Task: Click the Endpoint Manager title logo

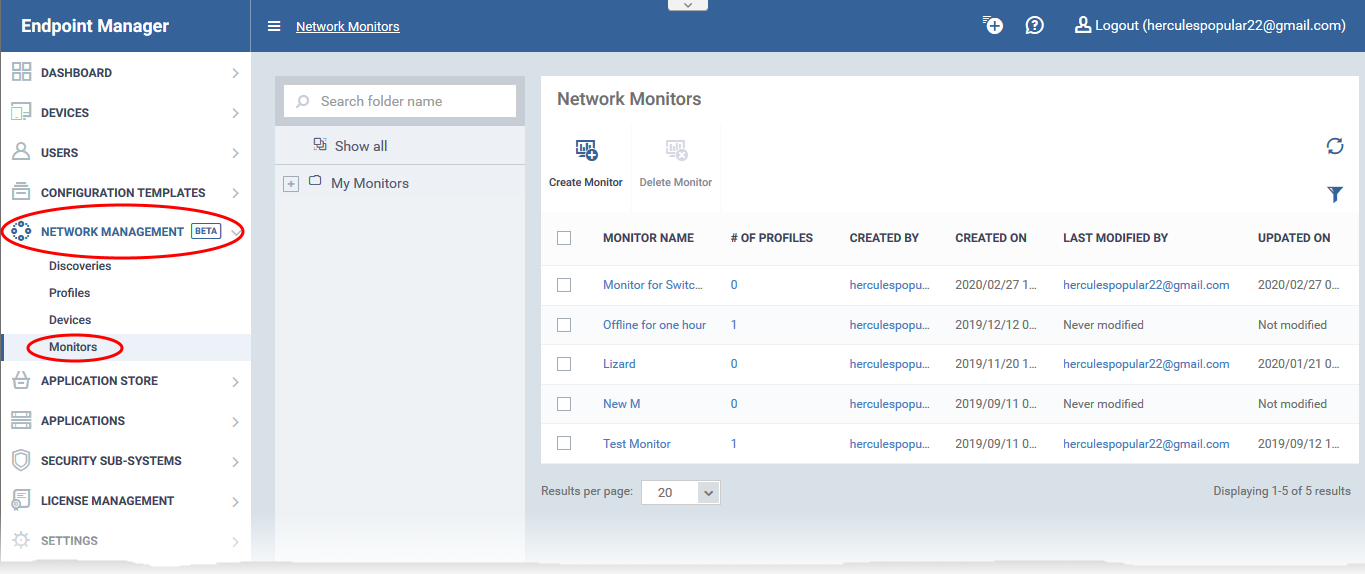Action: point(95,26)
